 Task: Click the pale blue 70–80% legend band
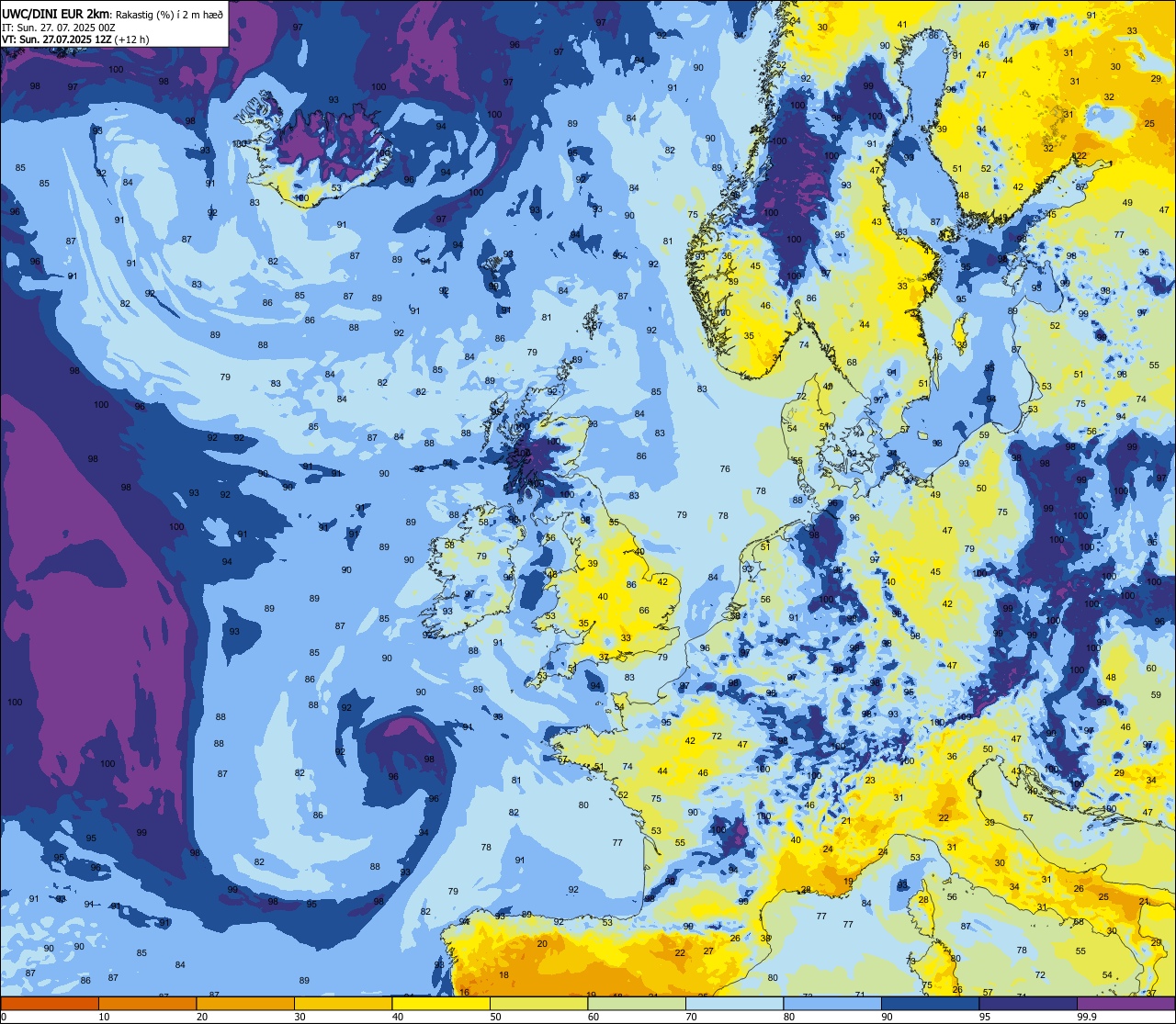(734, 1004)
